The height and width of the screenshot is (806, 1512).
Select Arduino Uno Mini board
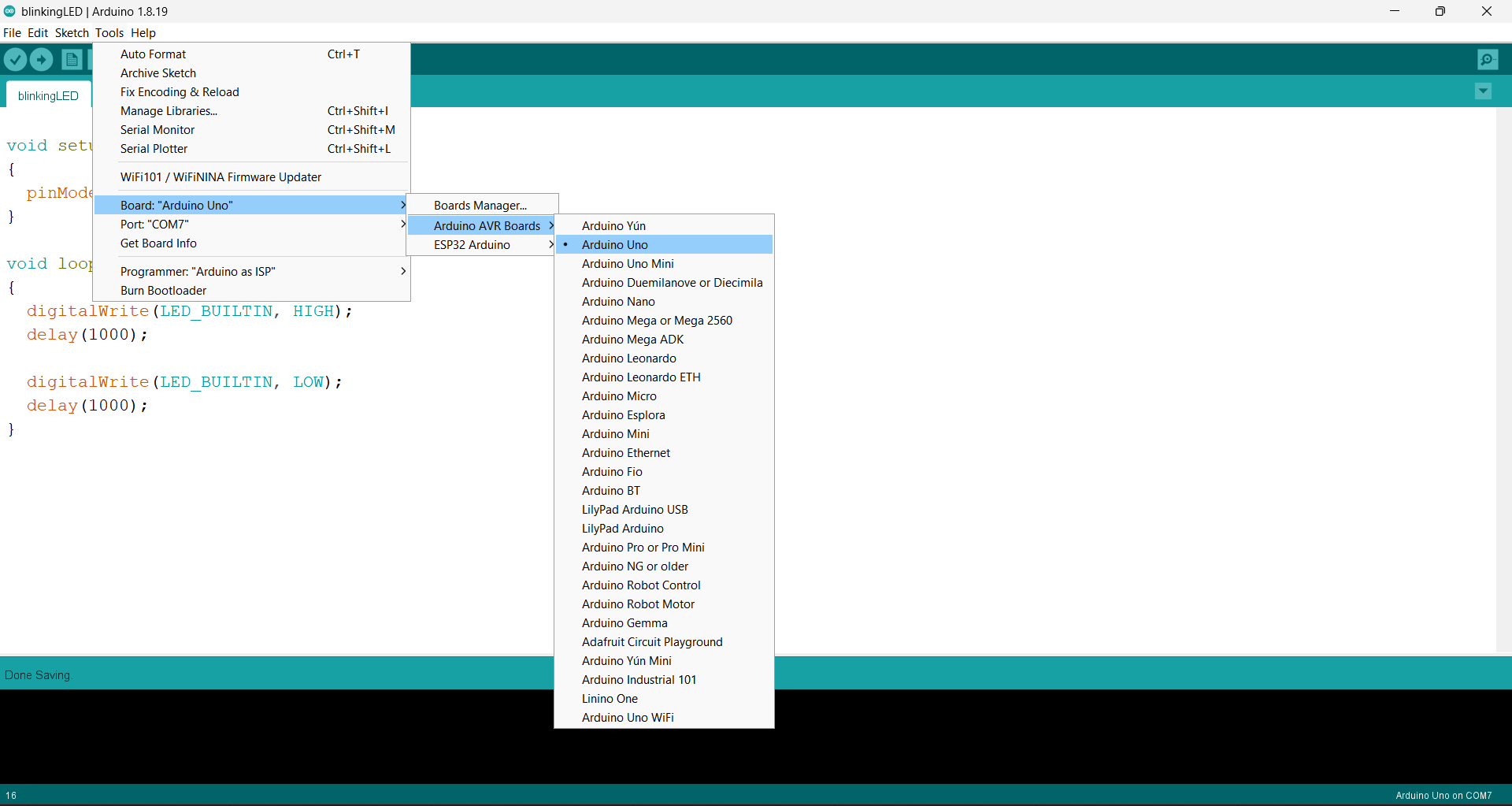click(x=664, y=264)
